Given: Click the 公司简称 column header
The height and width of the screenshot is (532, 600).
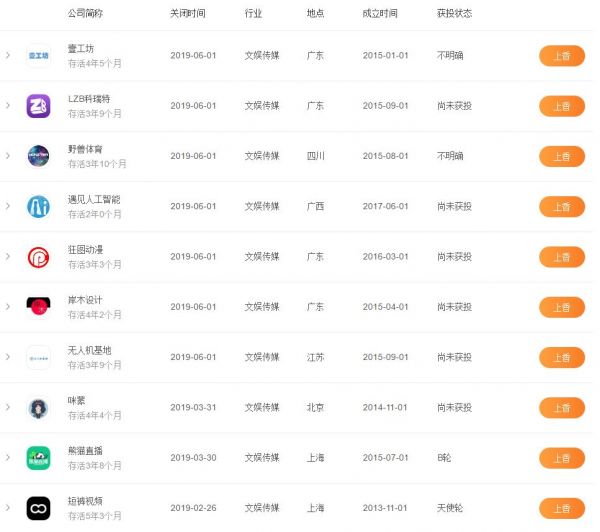Looking at the screenshot, I should tap(85, 13).
